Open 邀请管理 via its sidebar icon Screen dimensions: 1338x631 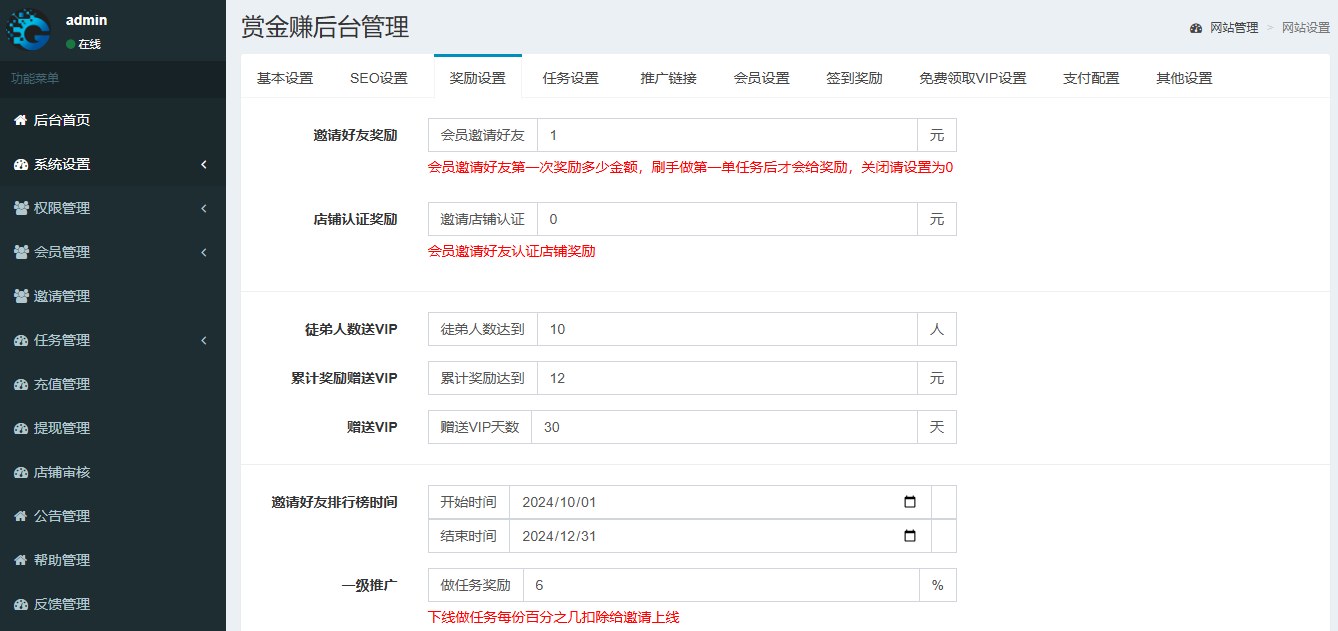click(x=19, y=296)
